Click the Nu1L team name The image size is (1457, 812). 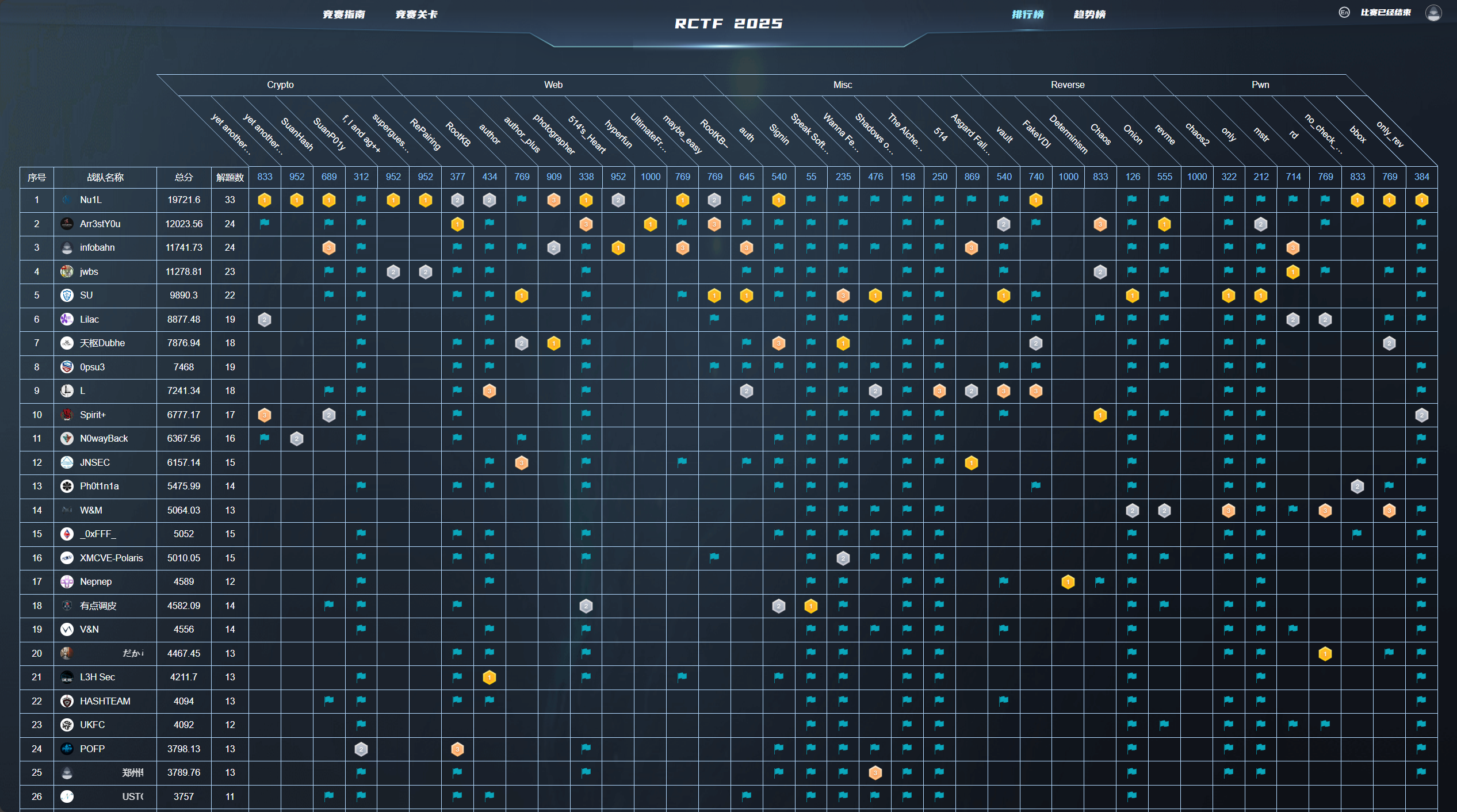point(91,200)
